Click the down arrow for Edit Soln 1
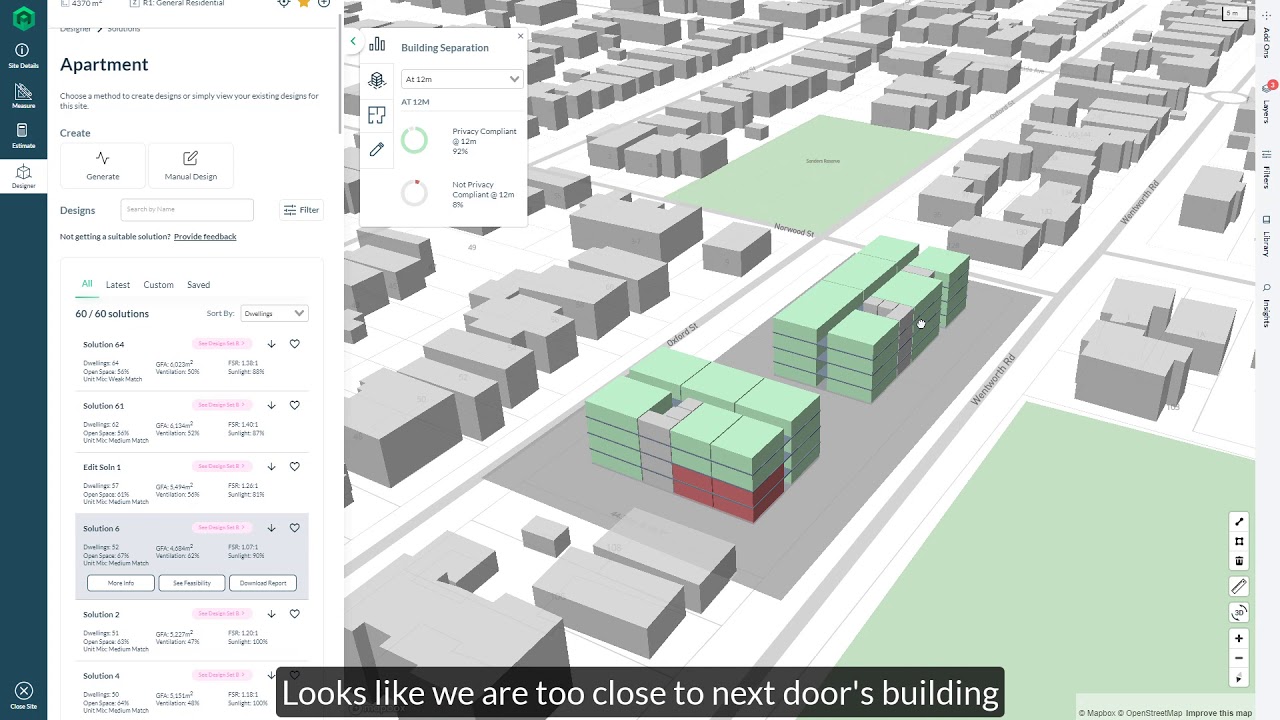1280x720 pixels. (271, 466)
